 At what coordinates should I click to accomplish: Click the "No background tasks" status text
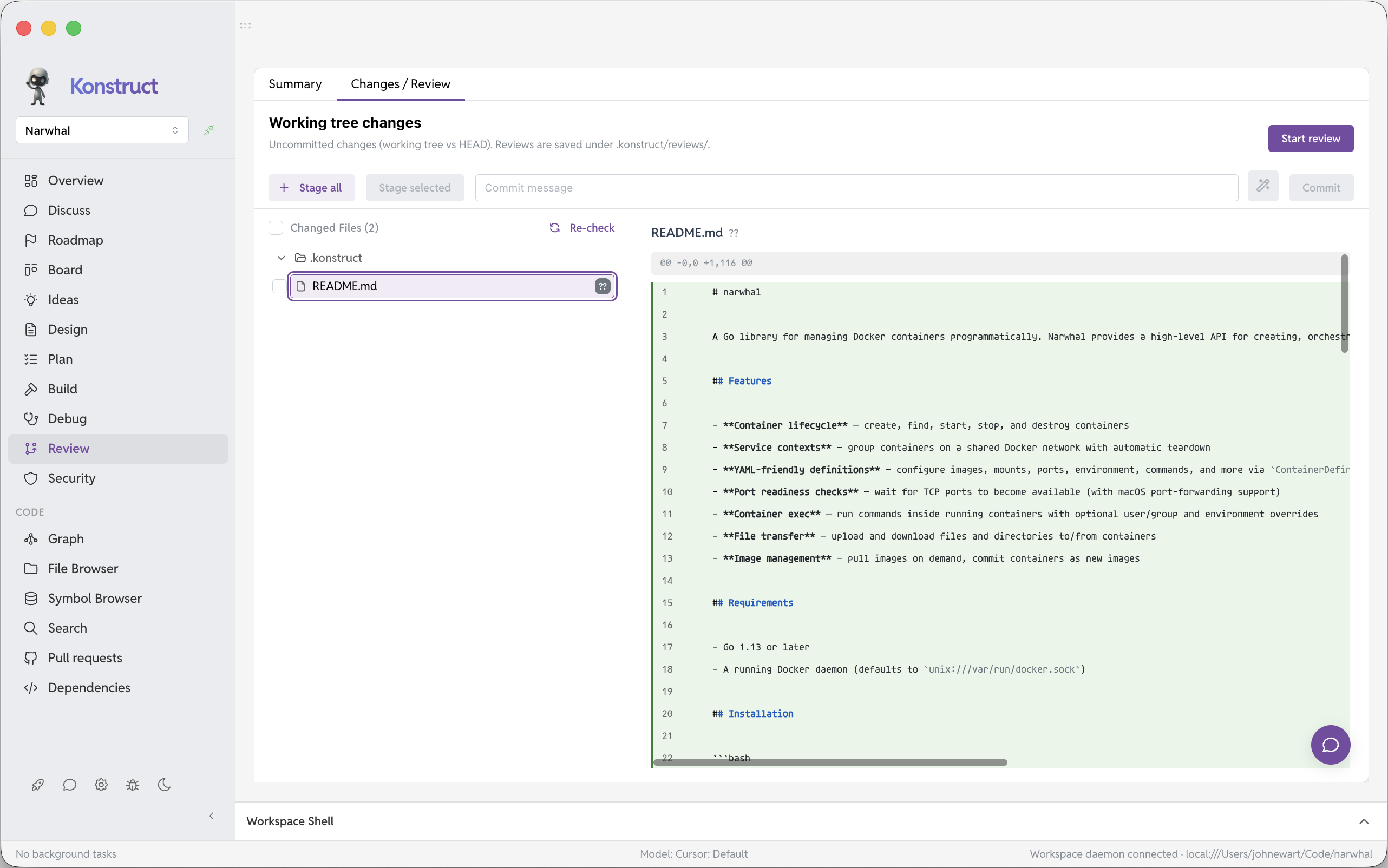tap(66, 854)
